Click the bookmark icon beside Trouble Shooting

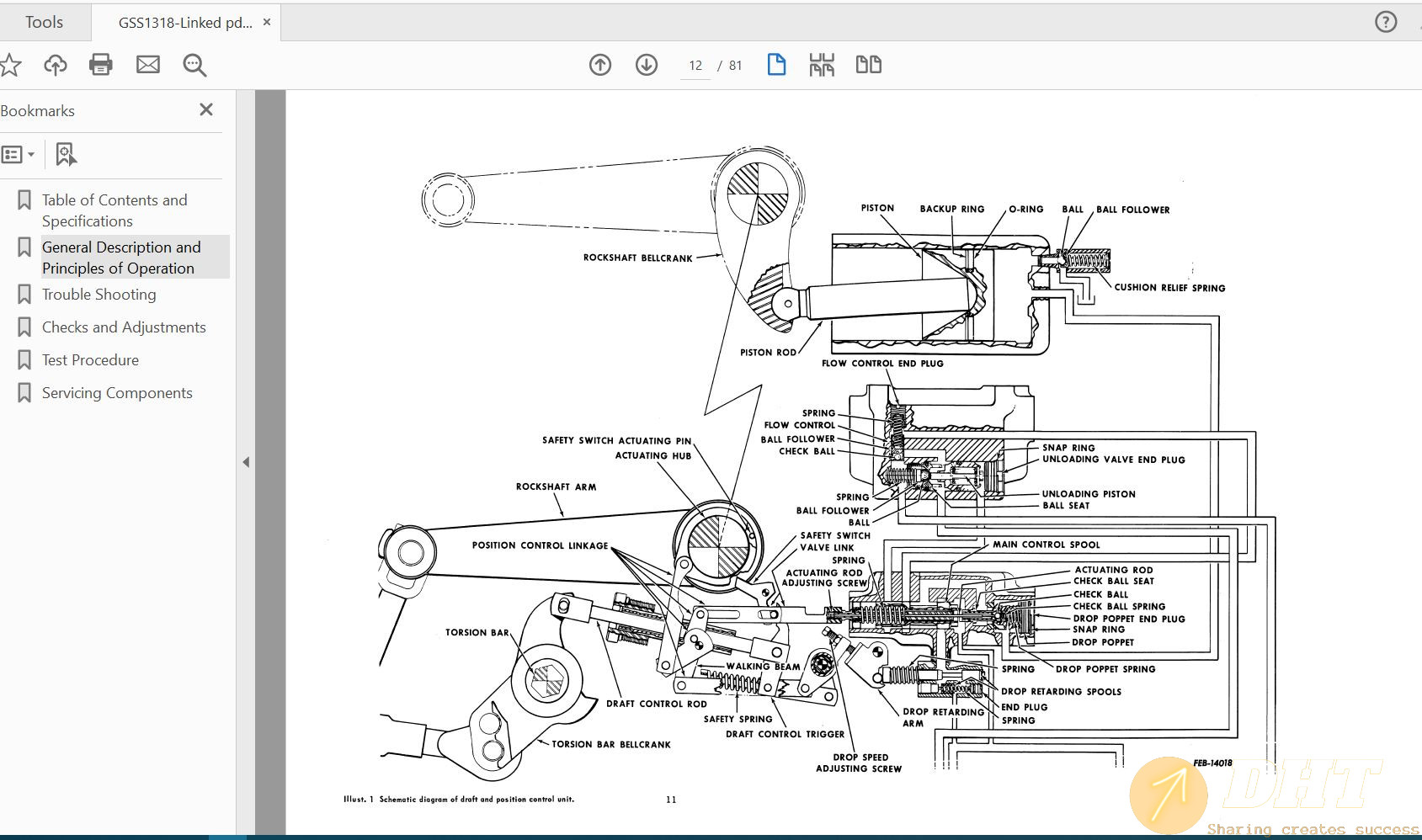pos(24,295)
